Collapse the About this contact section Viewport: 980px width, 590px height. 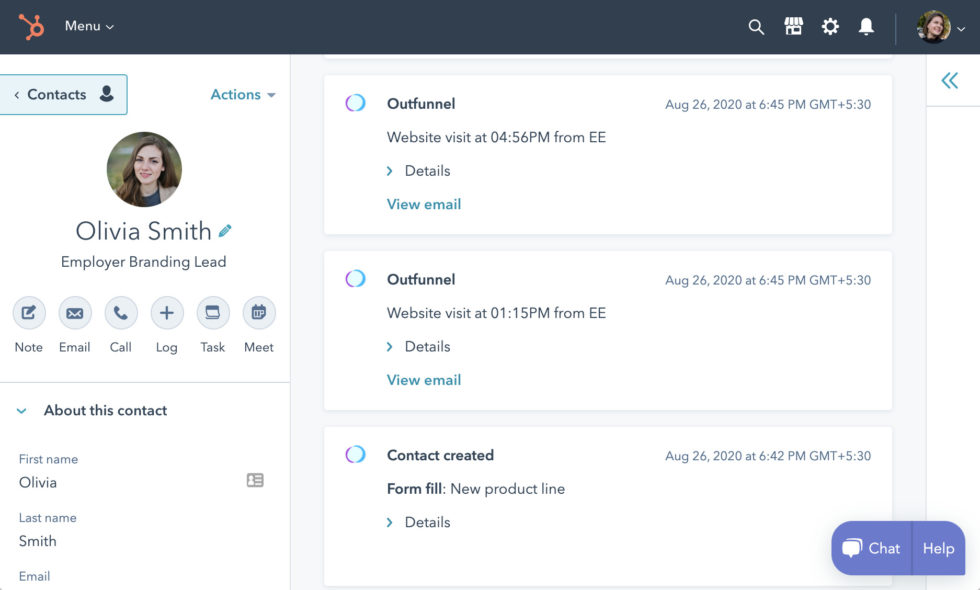[20, 410]
